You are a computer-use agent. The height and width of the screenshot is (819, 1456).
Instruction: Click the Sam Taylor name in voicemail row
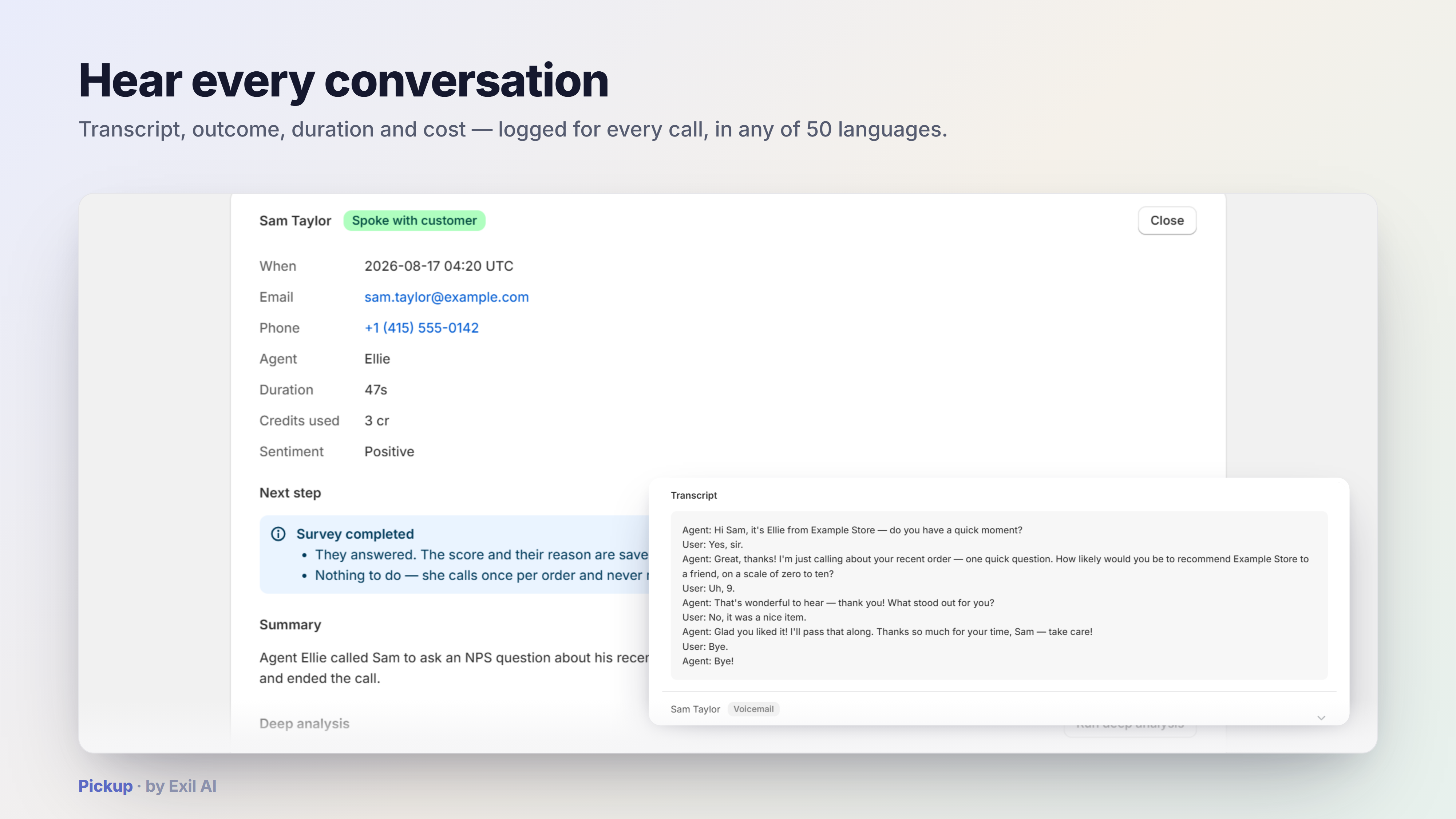(x=695, y=709)
